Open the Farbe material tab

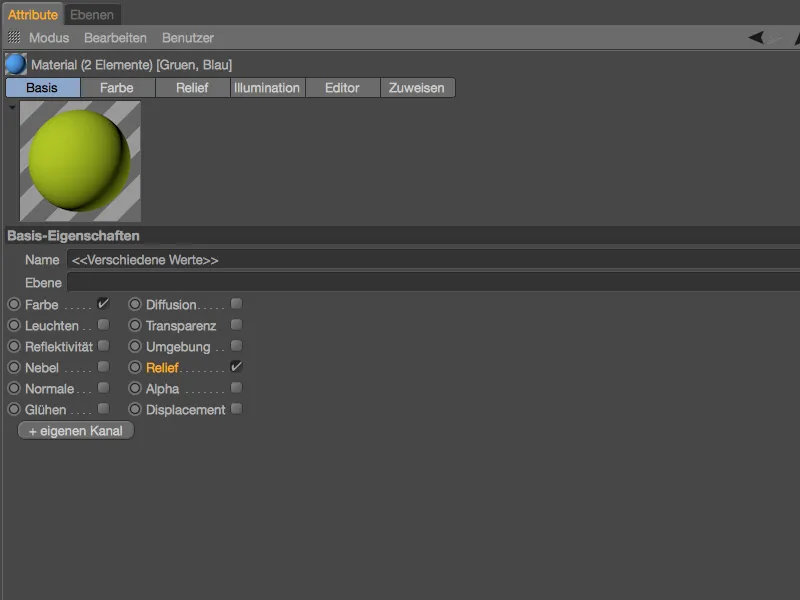(117, 88)
